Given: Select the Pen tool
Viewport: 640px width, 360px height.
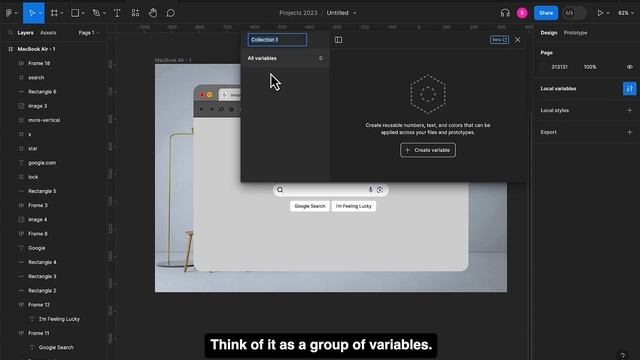Looking at the screenshot, I should pyautogui.click(x=96, y=13).
